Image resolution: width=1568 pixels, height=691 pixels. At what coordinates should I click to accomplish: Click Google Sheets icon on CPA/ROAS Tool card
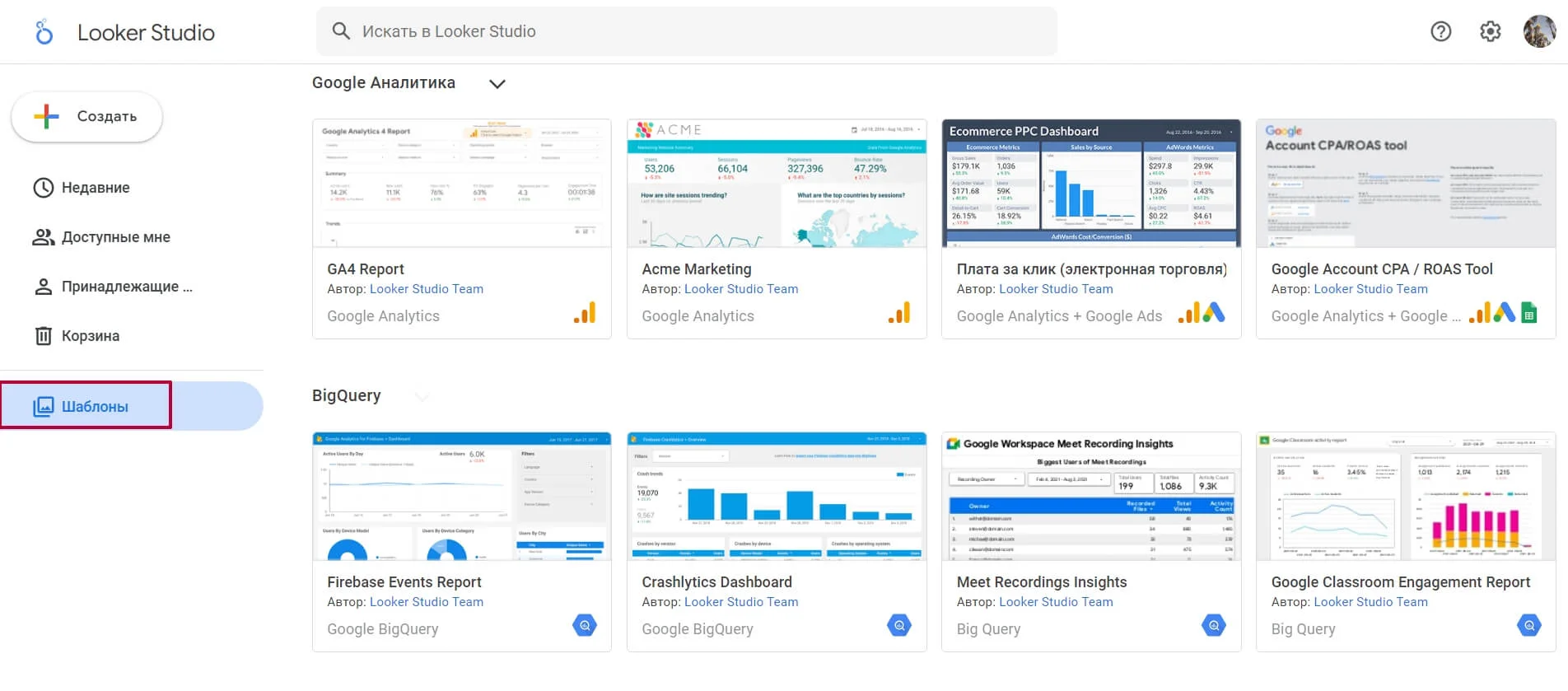1528,314
